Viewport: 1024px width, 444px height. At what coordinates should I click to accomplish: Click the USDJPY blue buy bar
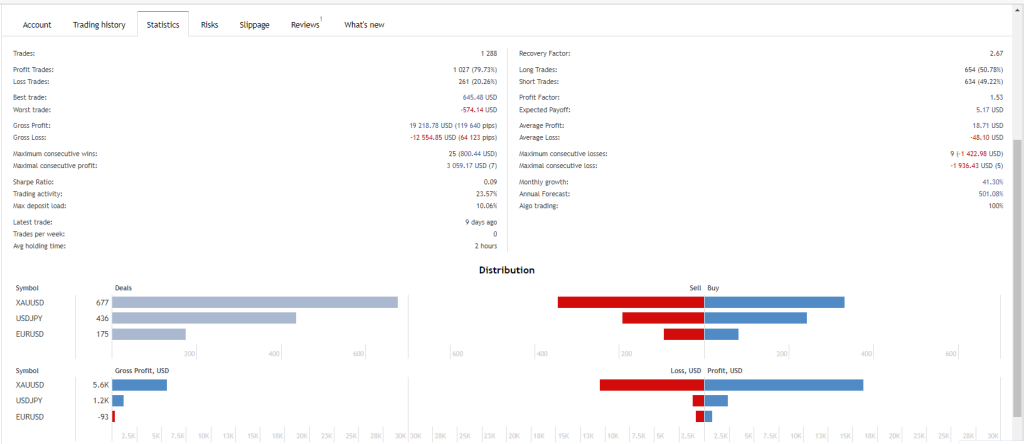(756, 318)
